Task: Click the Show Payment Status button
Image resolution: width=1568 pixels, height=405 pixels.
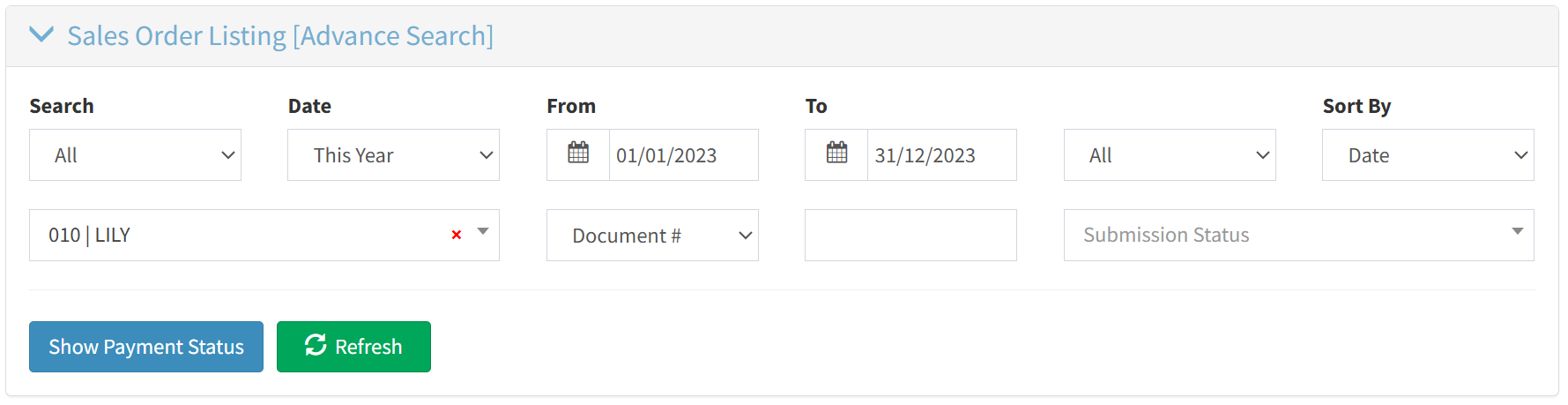Action: [146, 347]
